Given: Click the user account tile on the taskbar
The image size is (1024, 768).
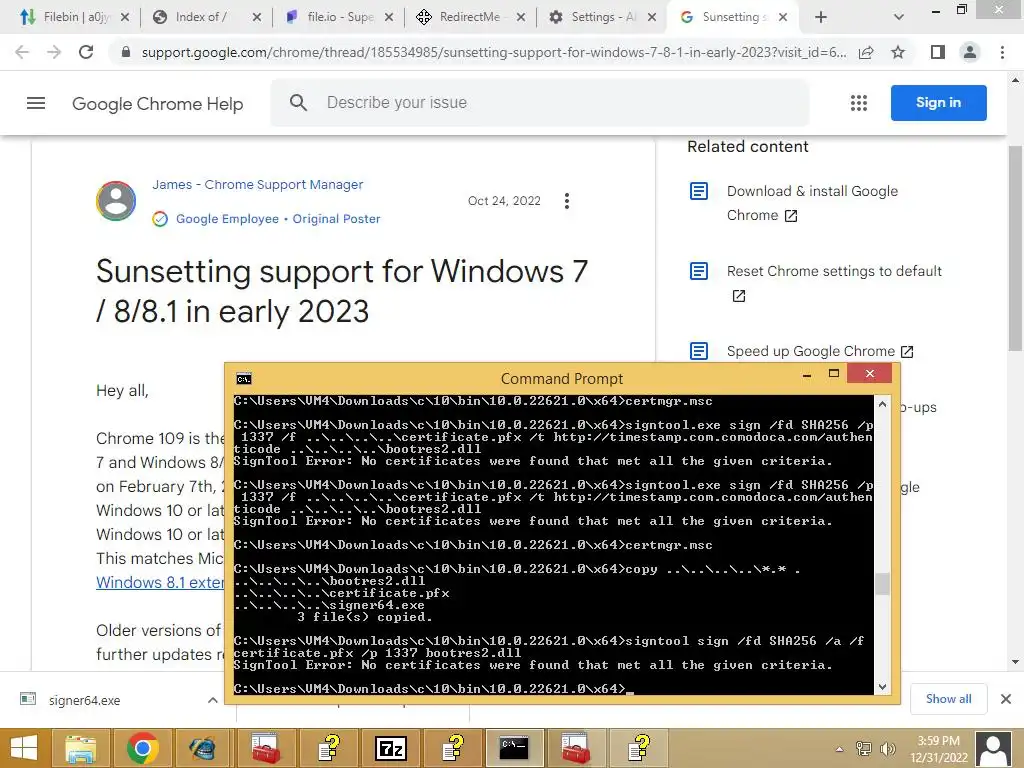Looking at the screenshot, I should coord(994,749).
